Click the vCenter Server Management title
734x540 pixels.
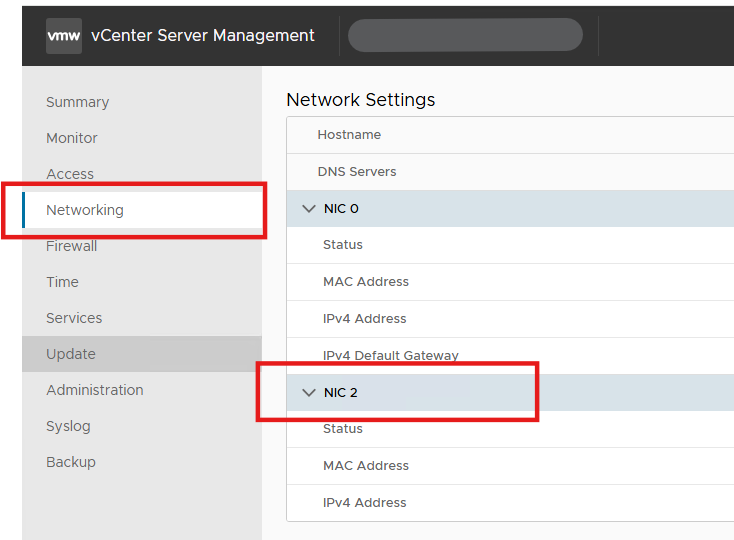coord(202,35)
